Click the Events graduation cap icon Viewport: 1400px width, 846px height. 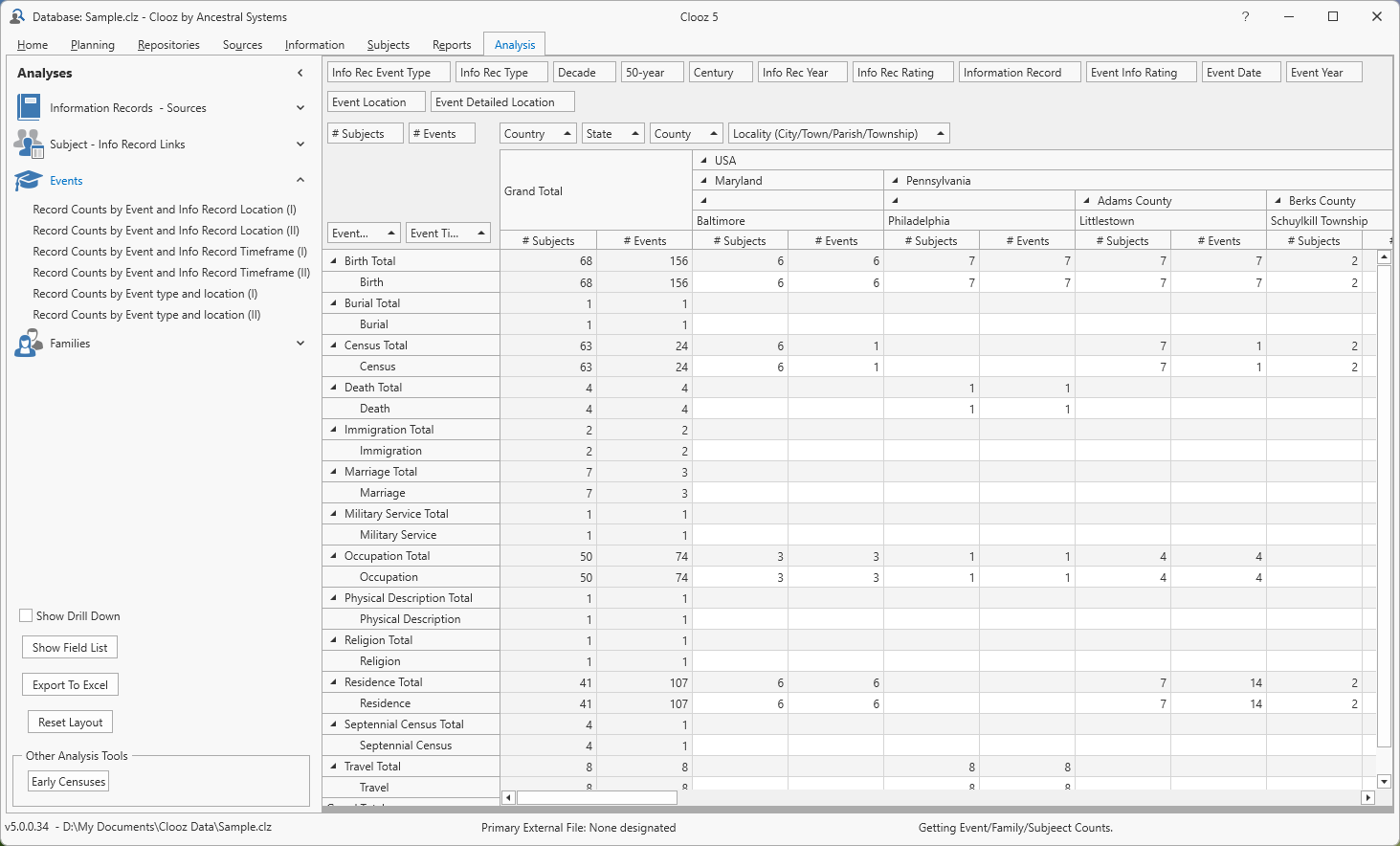click(29, 180)
